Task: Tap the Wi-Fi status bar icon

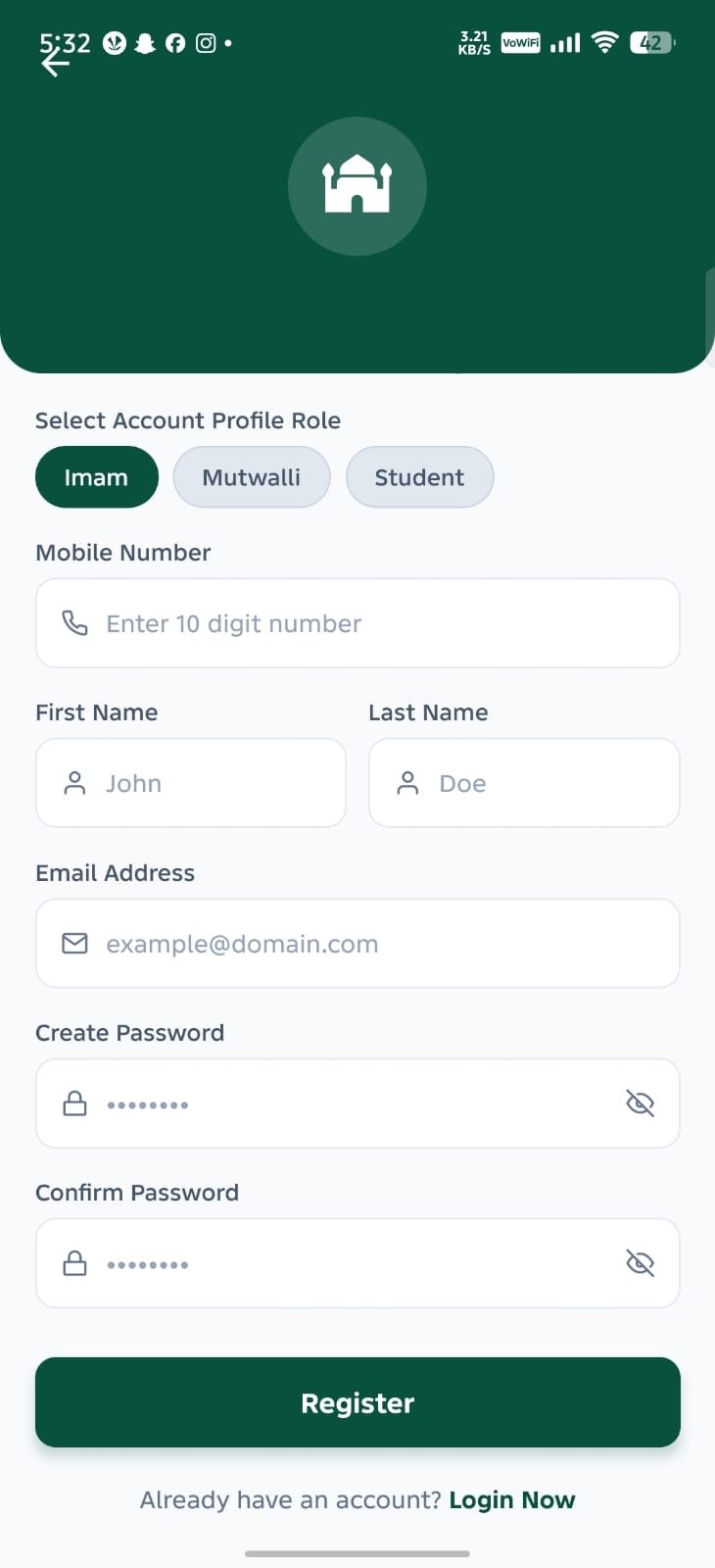Action: (x=605, y=42)
